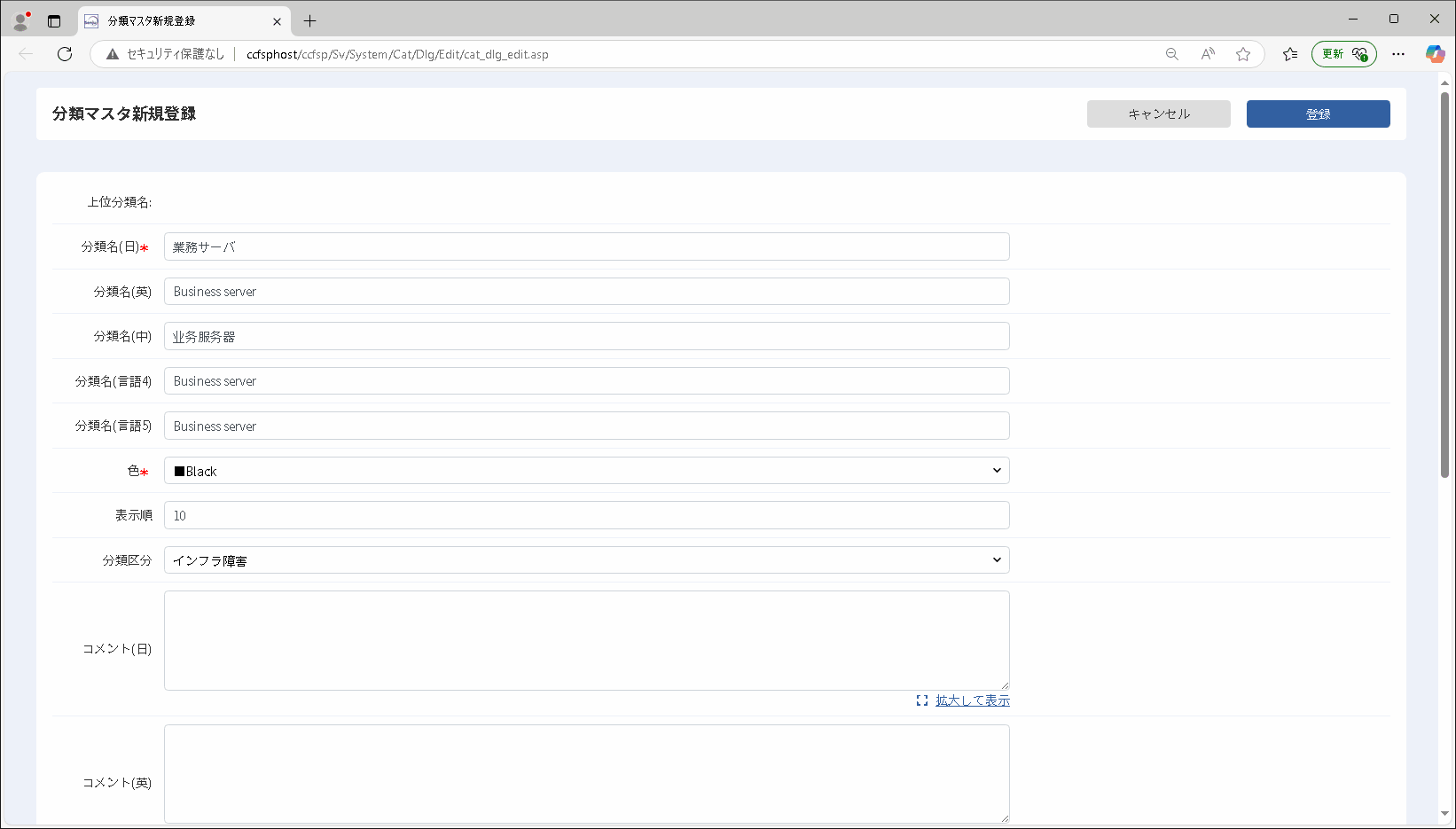Viewport: 1456px width, 829px height.
Task: Focus the 分類名(英) input field
Action: (587, 292)
